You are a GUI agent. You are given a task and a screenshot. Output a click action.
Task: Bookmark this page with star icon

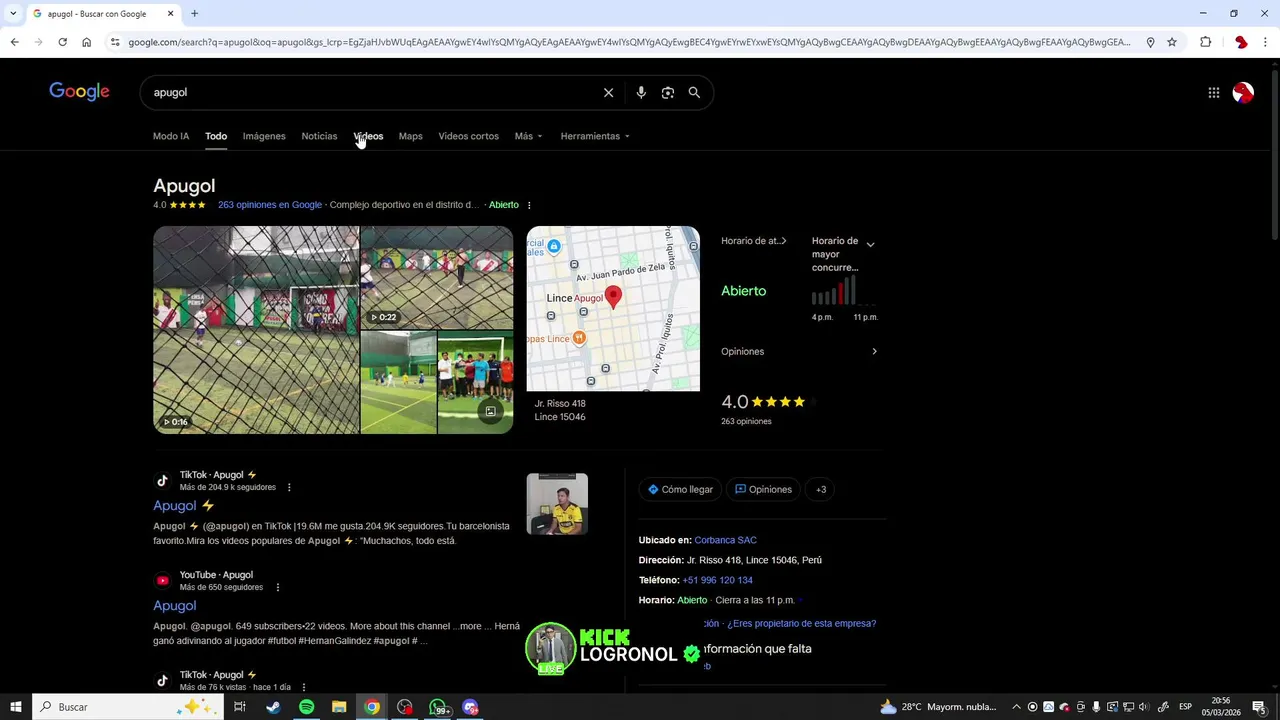click(1172, 42)
